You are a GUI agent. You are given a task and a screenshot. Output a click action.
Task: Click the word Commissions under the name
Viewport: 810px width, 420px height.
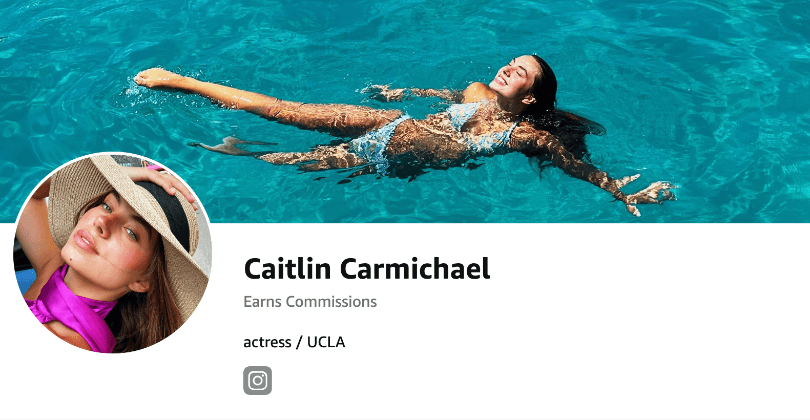tap(331, 302)
